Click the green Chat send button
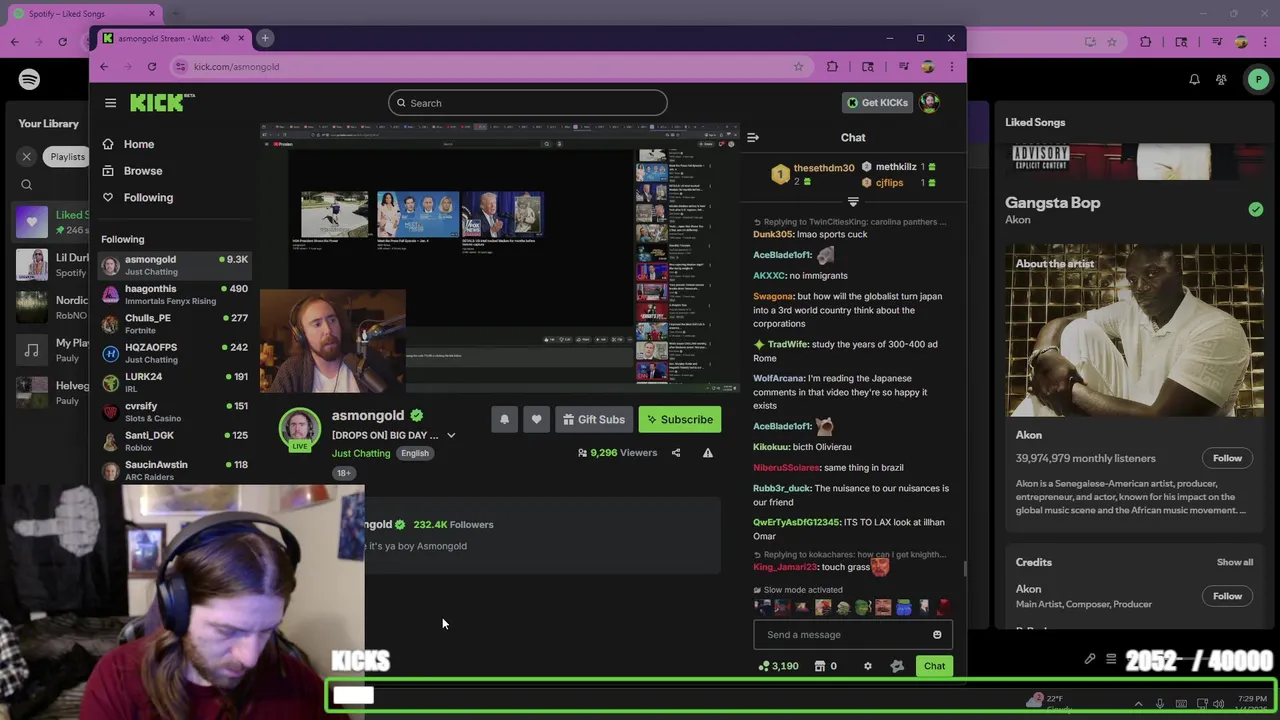Screen dimensions: 1280x720 point(934,666)
